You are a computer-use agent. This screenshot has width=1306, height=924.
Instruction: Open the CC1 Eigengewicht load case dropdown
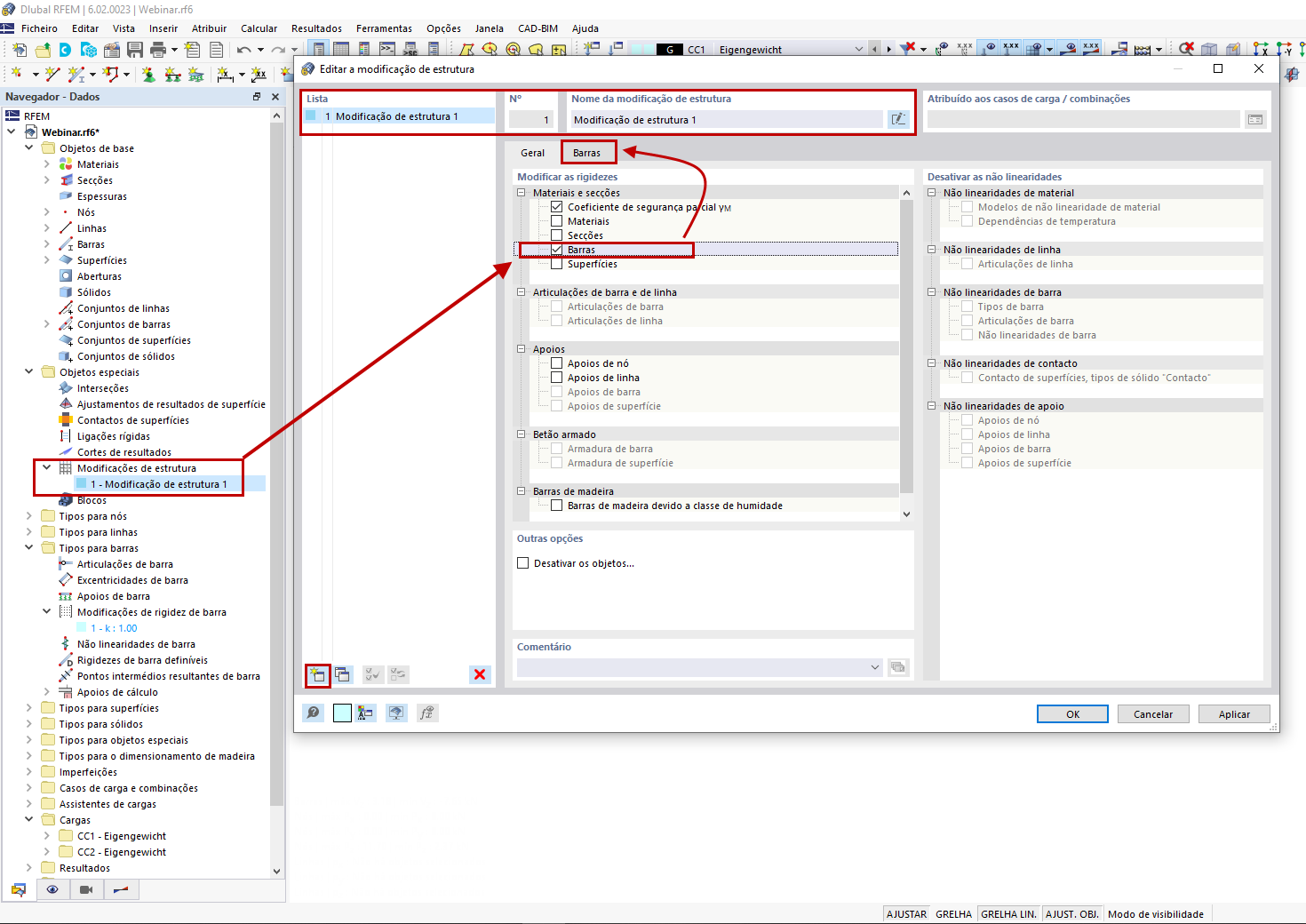click(858, 49)
